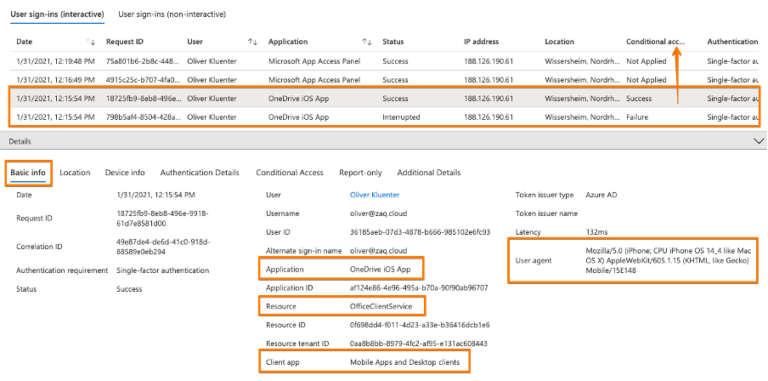This screenshot has height=381, width=768.
Task: Sort sign-ins by the Date column arrows
Action: [90, 42]
